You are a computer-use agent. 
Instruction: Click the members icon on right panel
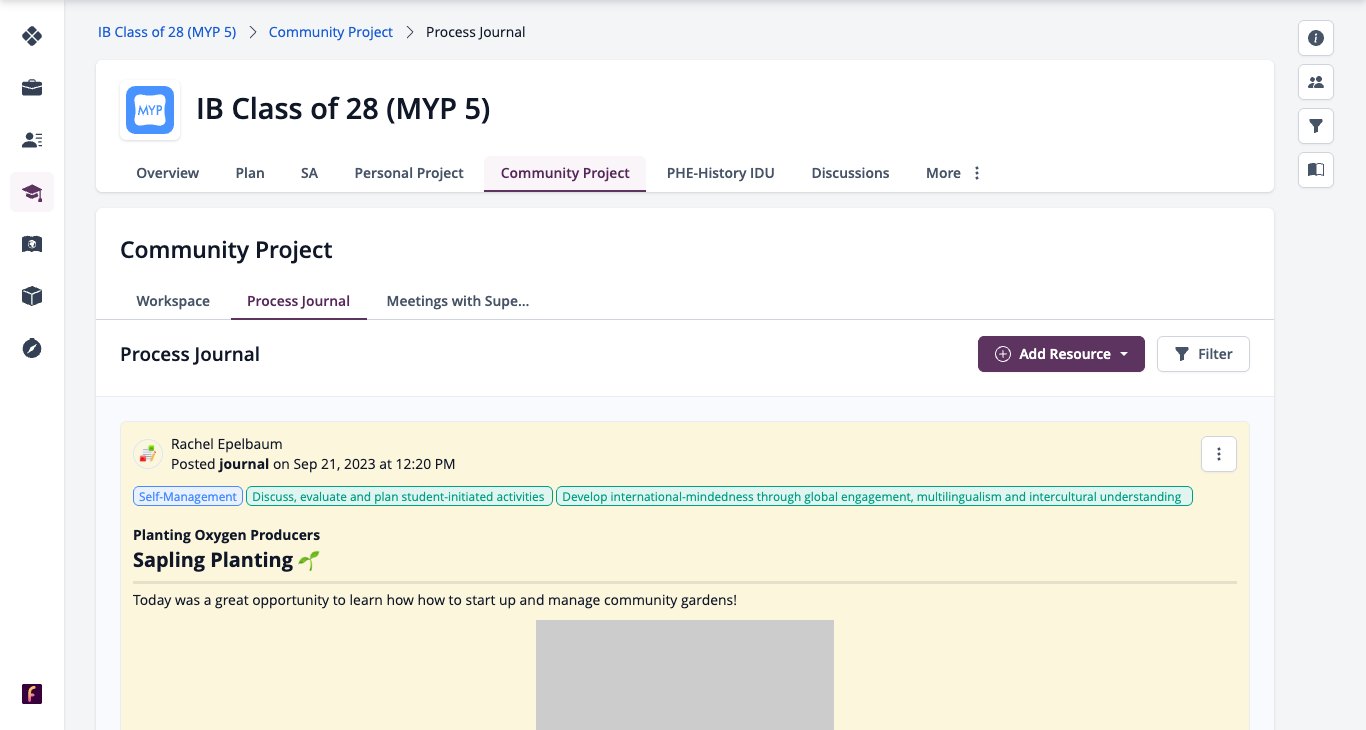[x=1316, y=82]
